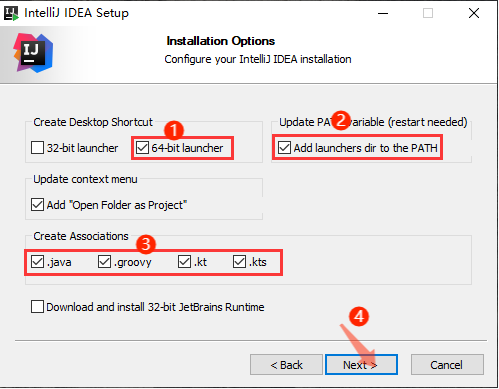Image resolution: width=499 pixels, height=389 pixels.
Task: Cancel the IntelliJ IDEA setup
Action: (x=447, y=365)
